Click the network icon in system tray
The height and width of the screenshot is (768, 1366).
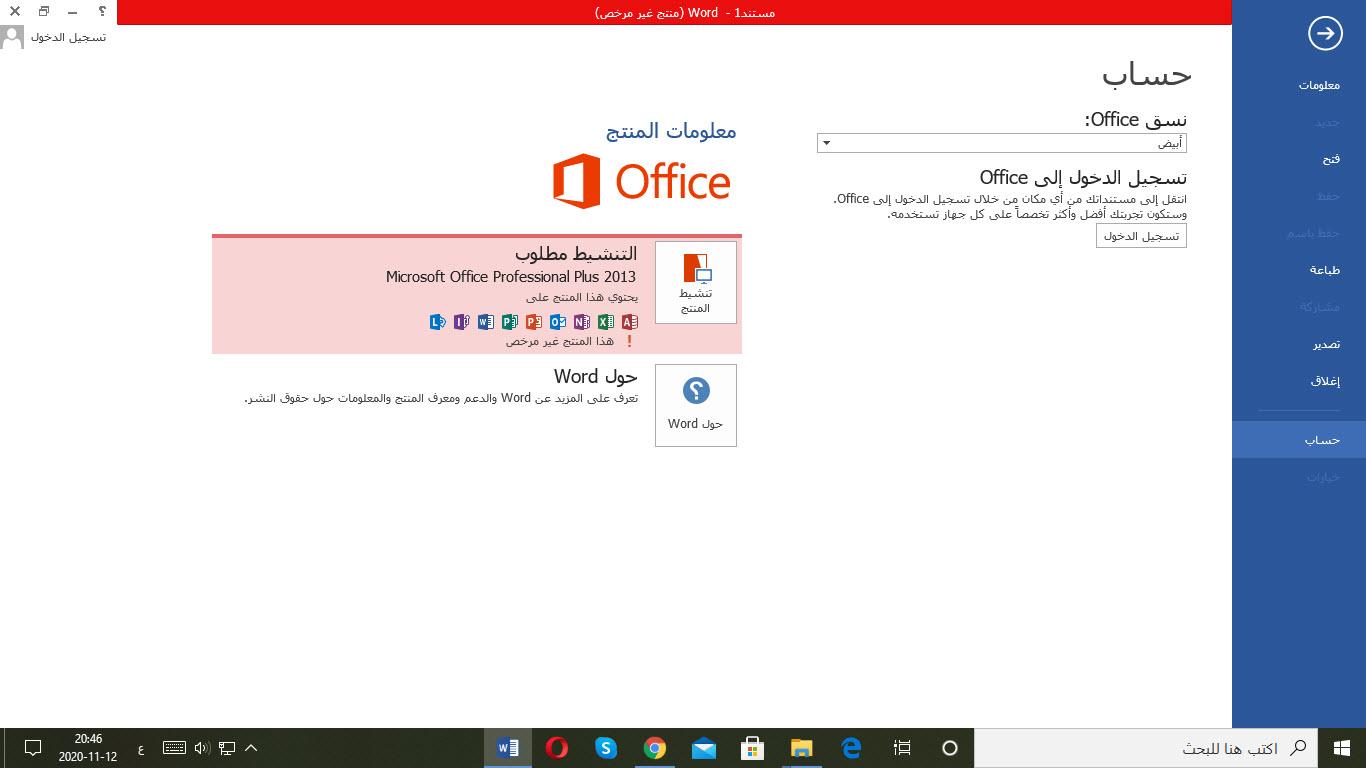point(227,748)
